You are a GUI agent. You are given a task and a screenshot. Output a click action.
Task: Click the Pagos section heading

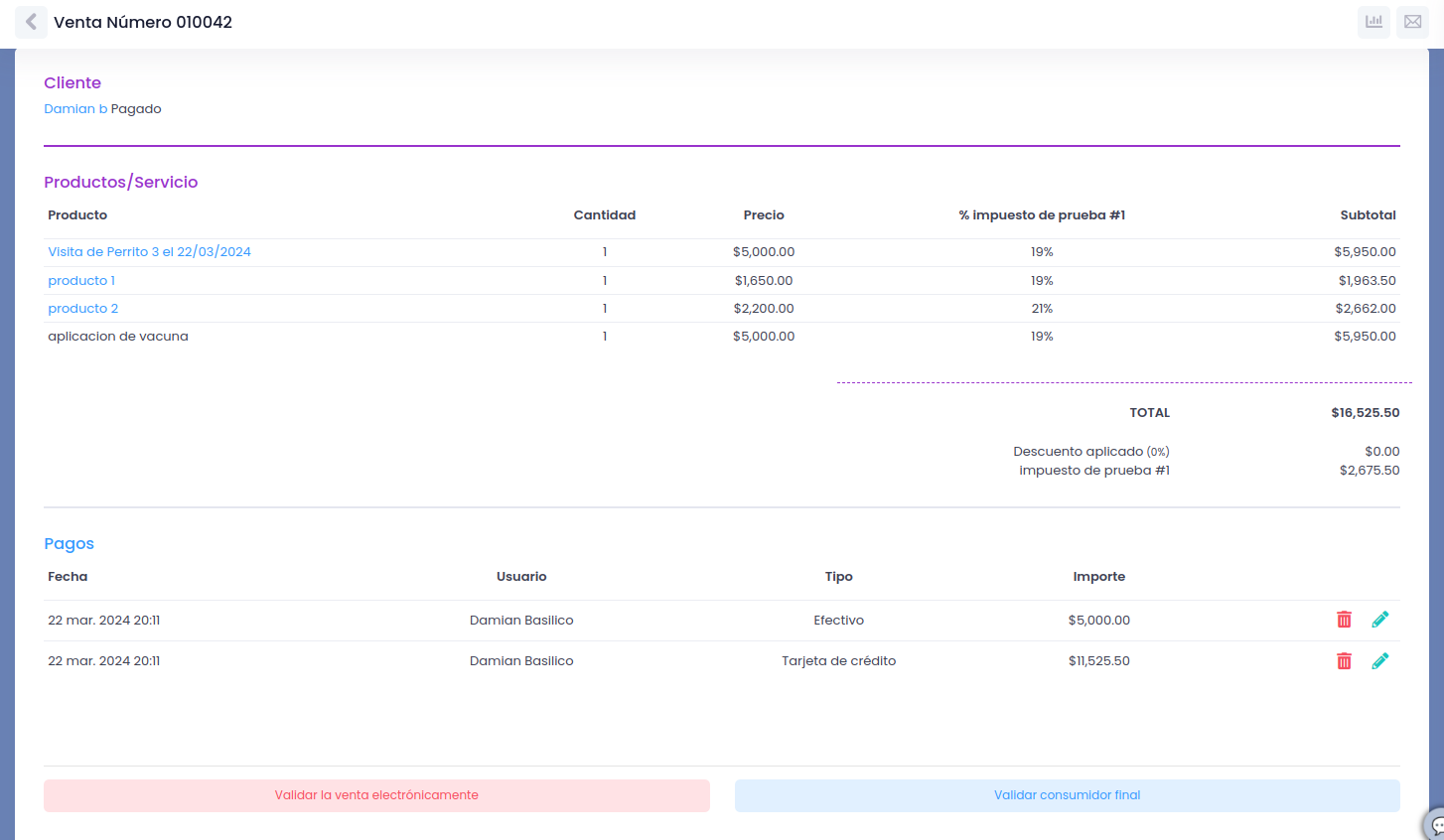pyautogui.click(x=69, y=544)
